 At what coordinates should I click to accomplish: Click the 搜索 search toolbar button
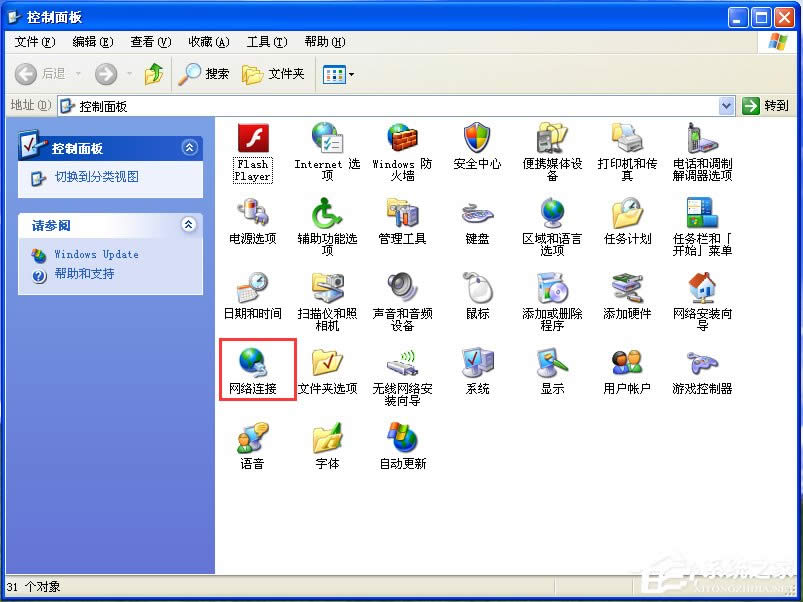click(205, 74)
